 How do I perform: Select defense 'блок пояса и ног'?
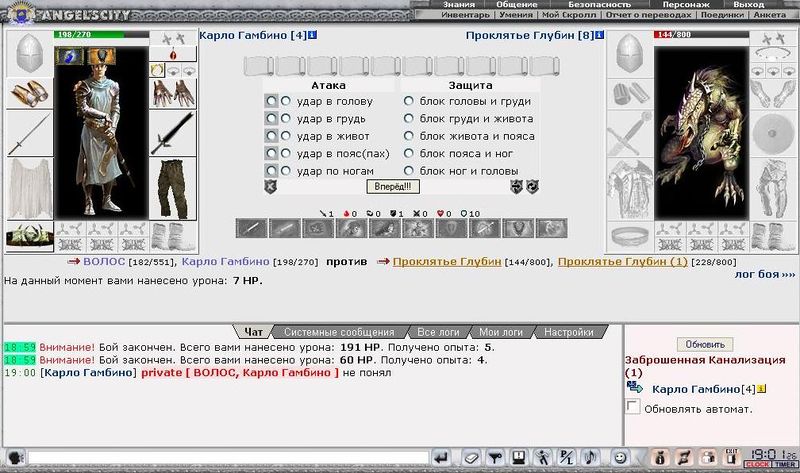pos(408,153)
